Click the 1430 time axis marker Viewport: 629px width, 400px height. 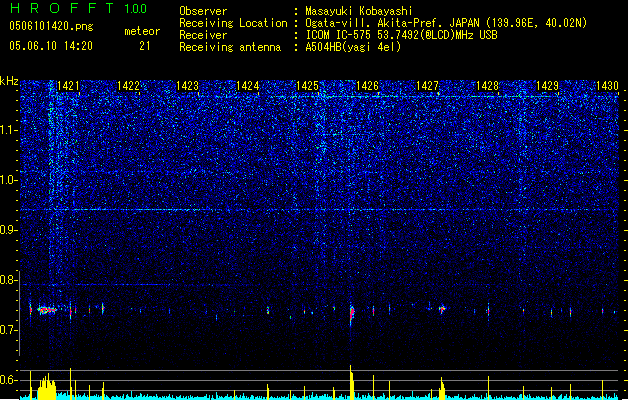607,86
